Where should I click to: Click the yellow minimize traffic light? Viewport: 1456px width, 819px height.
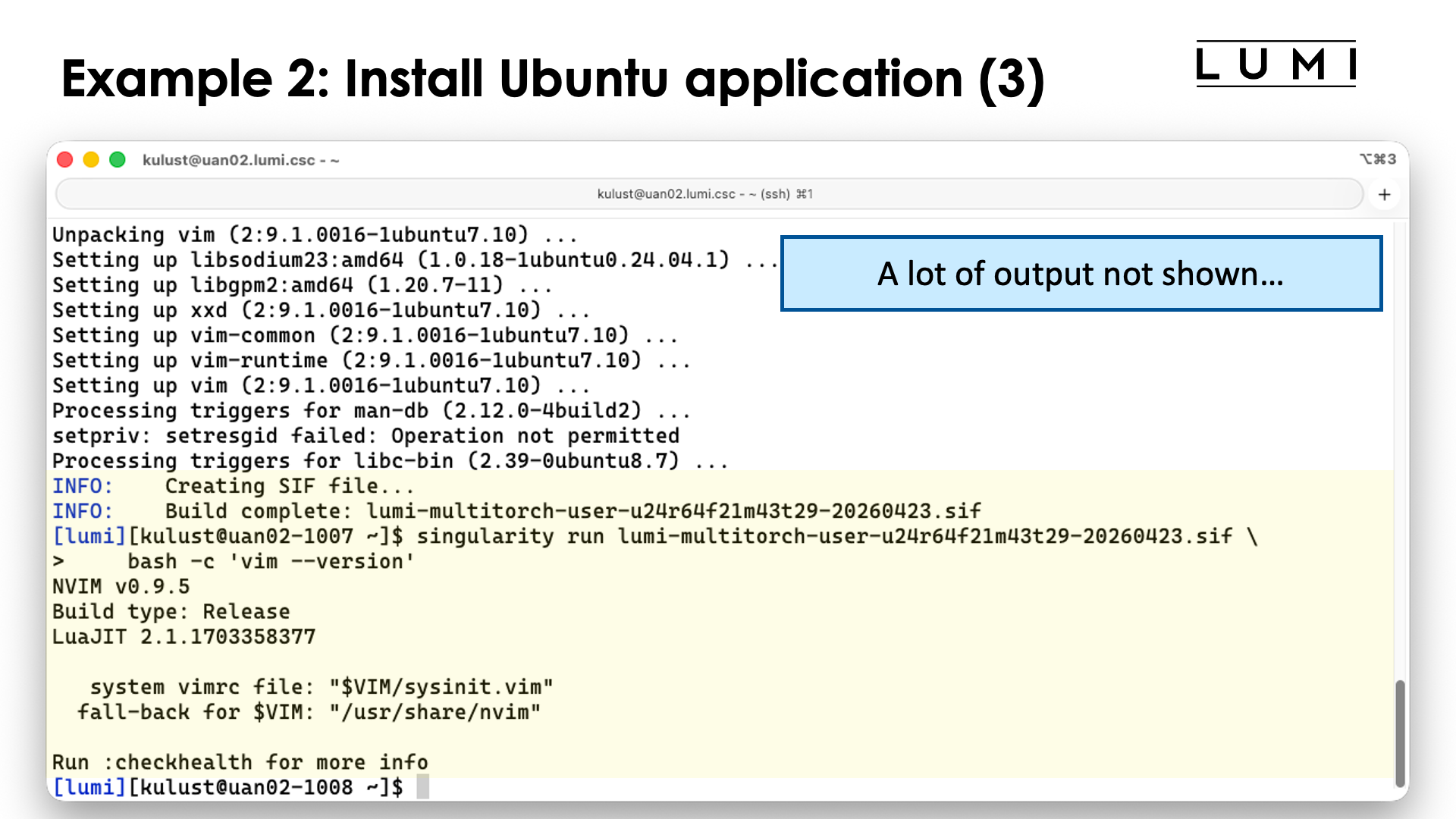pyautogui.click(x=91, y=160)
